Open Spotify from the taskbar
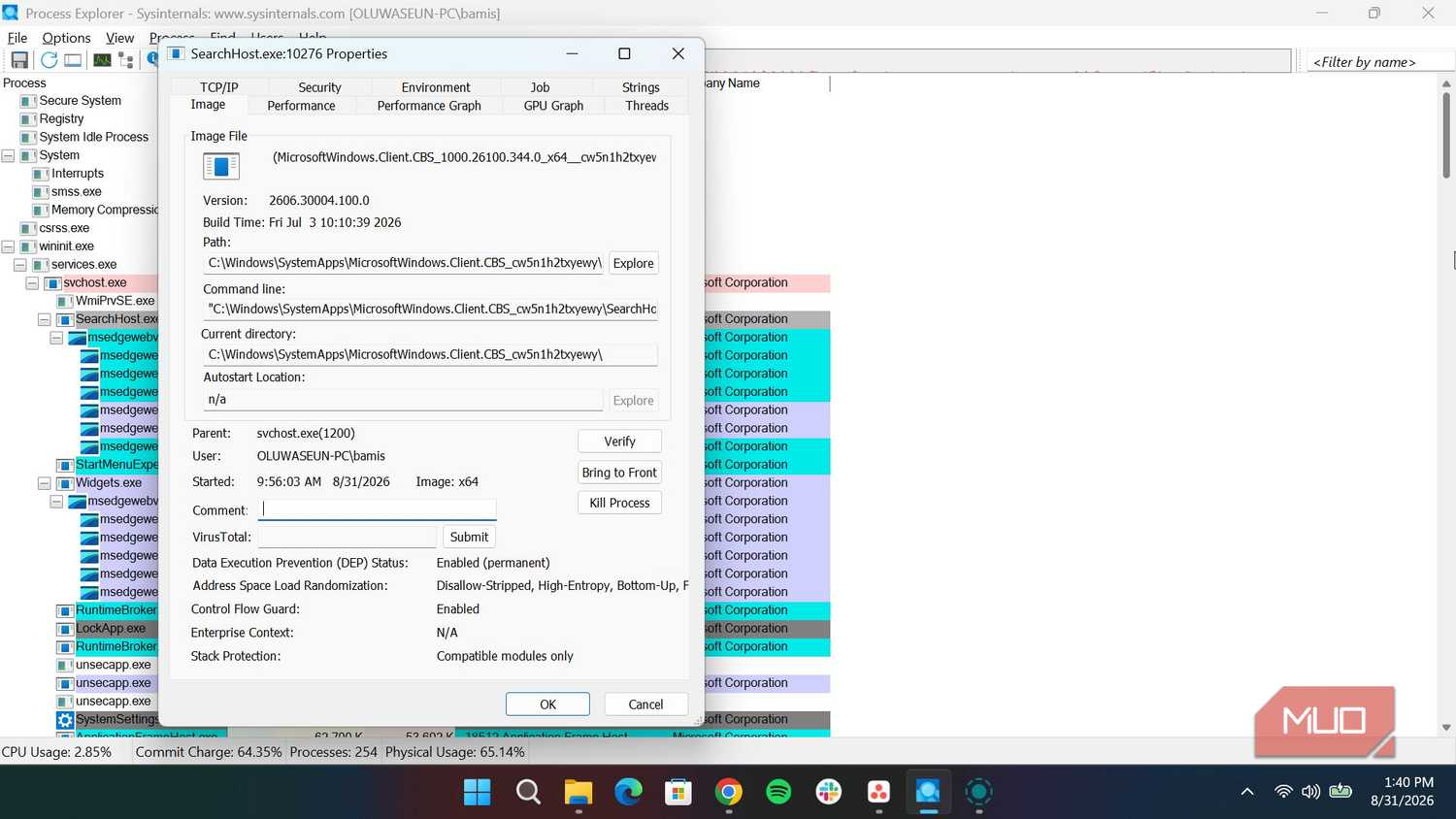 tap(778, 792)
